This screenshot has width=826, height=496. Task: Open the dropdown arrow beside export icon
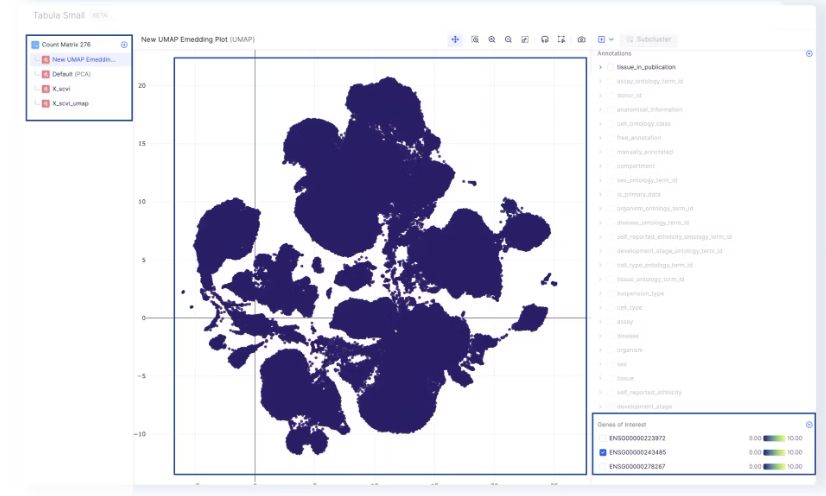pyautogui.click(x=611, y=39)
